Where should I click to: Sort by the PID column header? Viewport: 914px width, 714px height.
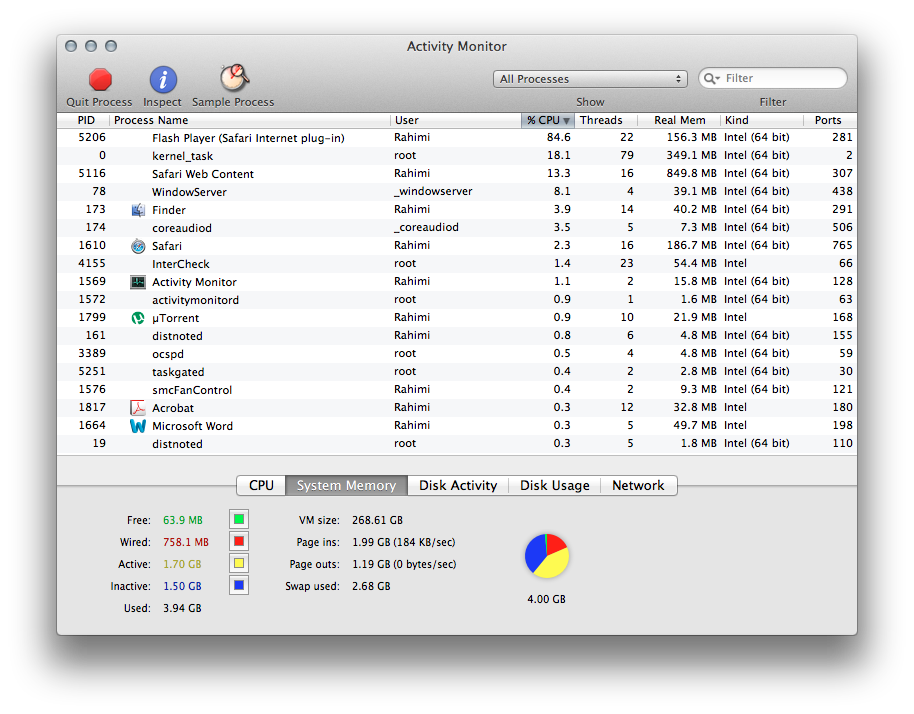pos(83,120)
